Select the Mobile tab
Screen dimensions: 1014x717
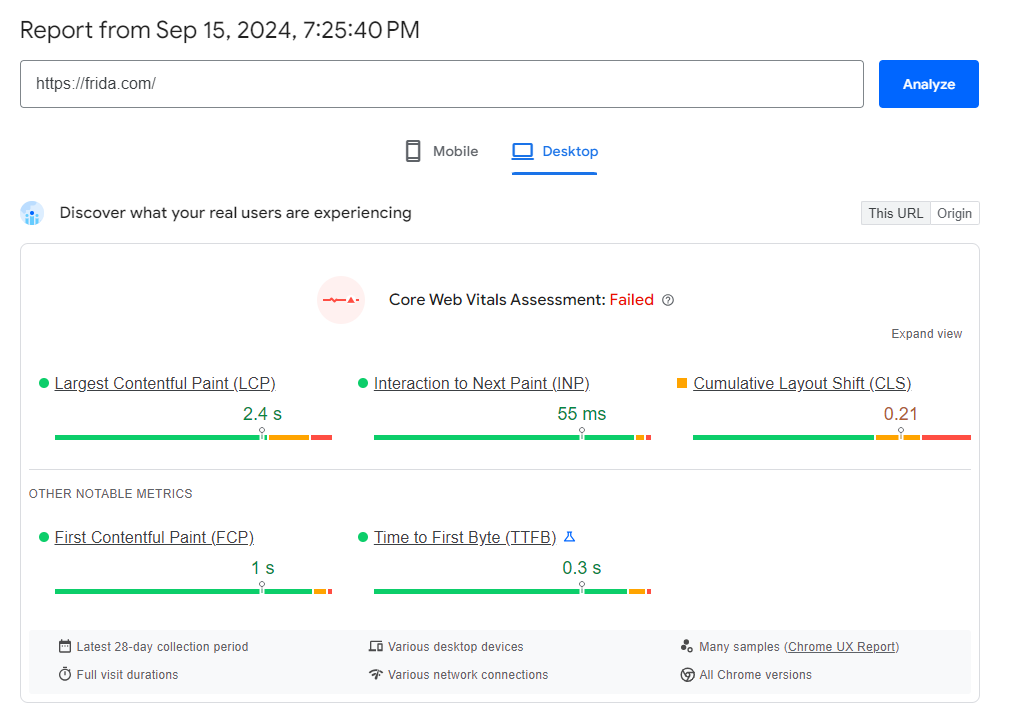pyautogui.click(x=441, y=152)
